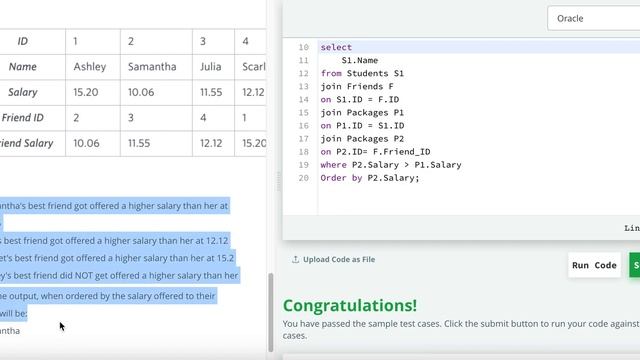Click code line 'where P2.Salary > P1.Salary'
The image size is (640, 360).
(391, 165)
